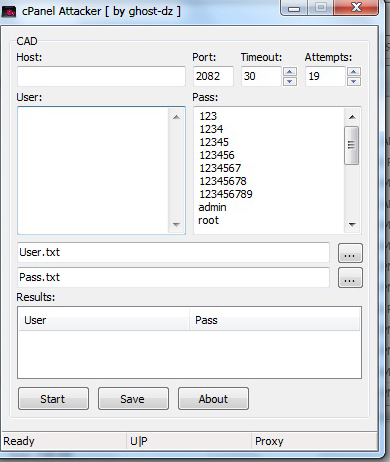Image resolution: width=390 pixels, height=462 pixels.
Task: Increase Attempts using the up spinner arrow
Action: click(354, 72)
